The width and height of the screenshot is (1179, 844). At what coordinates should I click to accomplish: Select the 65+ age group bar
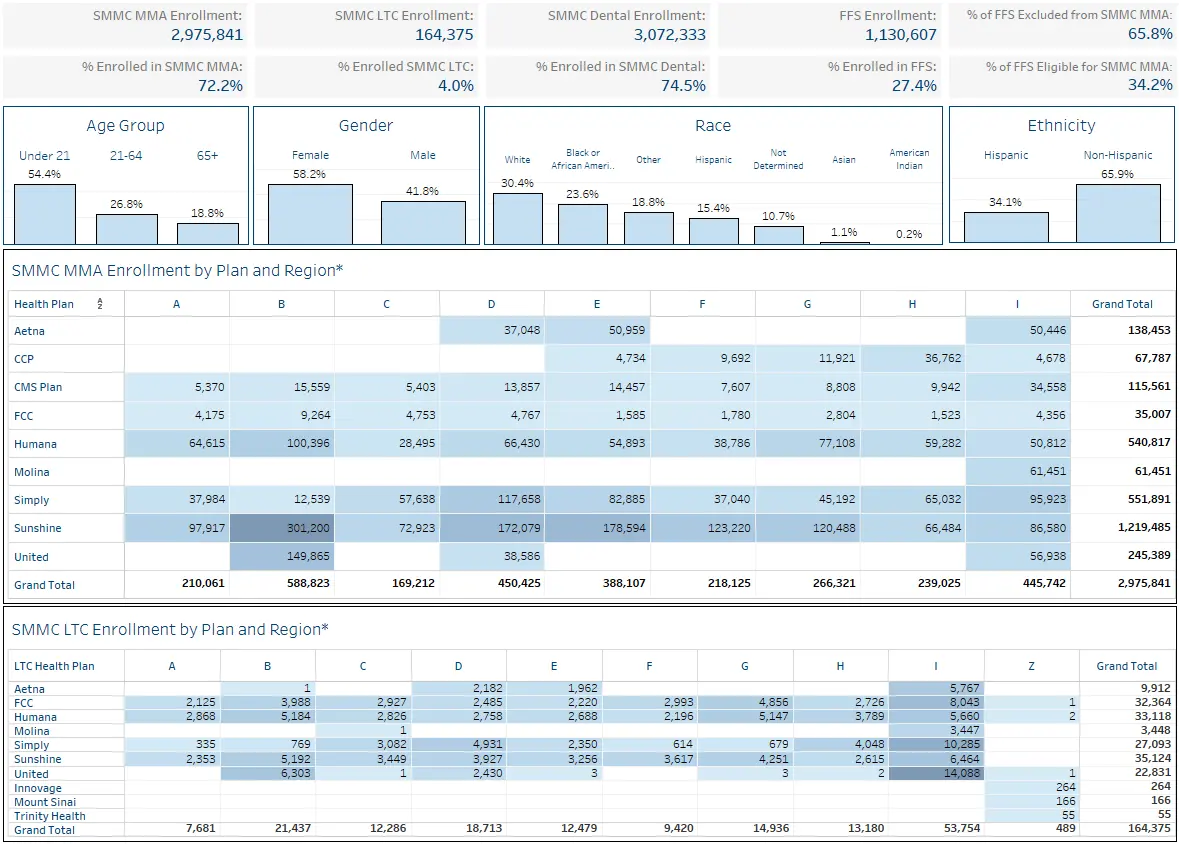pyautogui.click(x=208, y=233)
